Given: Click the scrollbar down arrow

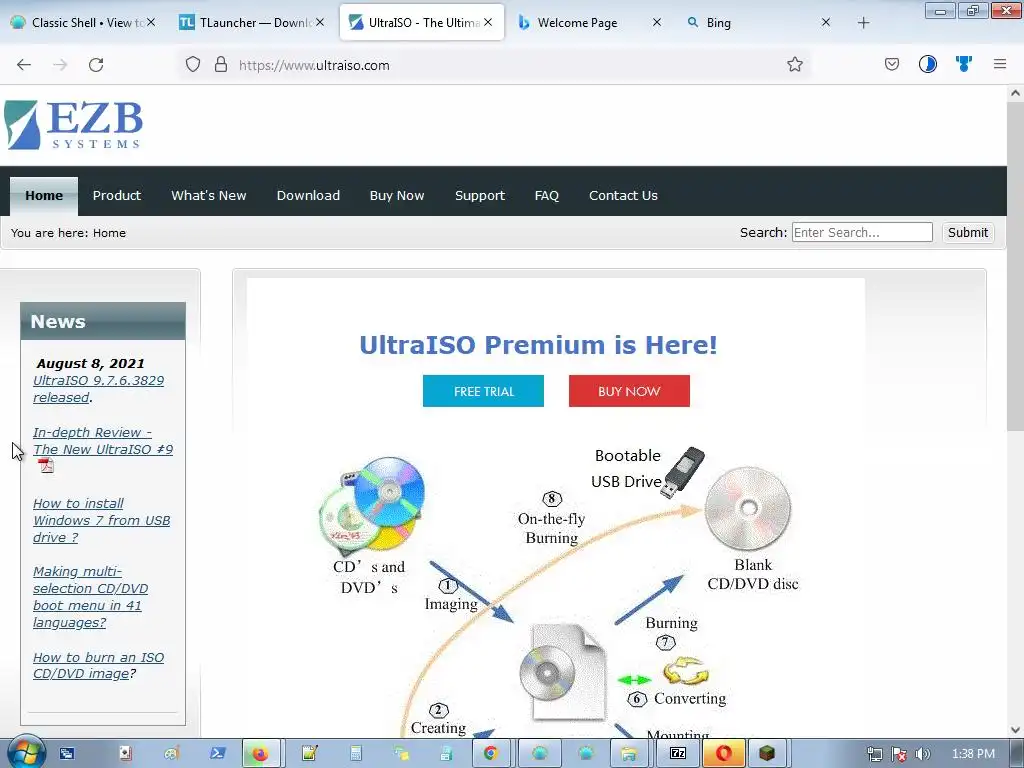Looking at the screenshot, I should tap(1015, 729).
